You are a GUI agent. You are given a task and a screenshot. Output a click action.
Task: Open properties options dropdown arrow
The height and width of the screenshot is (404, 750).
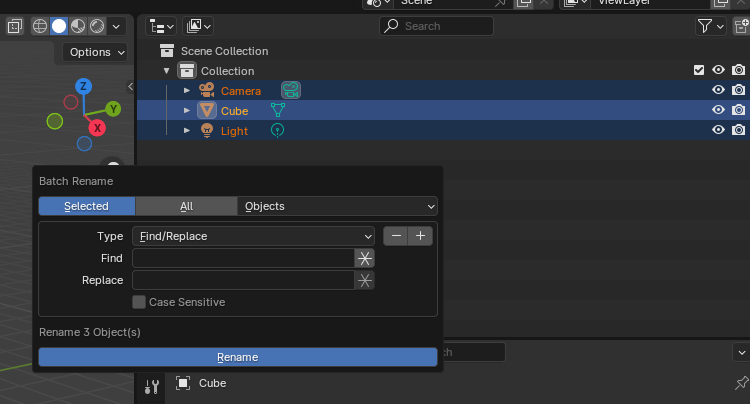[741, 352]
